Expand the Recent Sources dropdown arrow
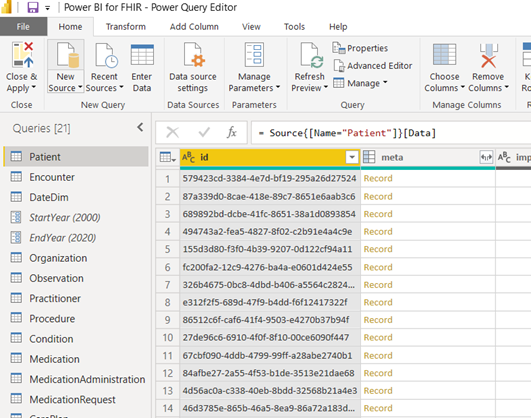Viewport: 531px width, 418px height. [121, 87]
